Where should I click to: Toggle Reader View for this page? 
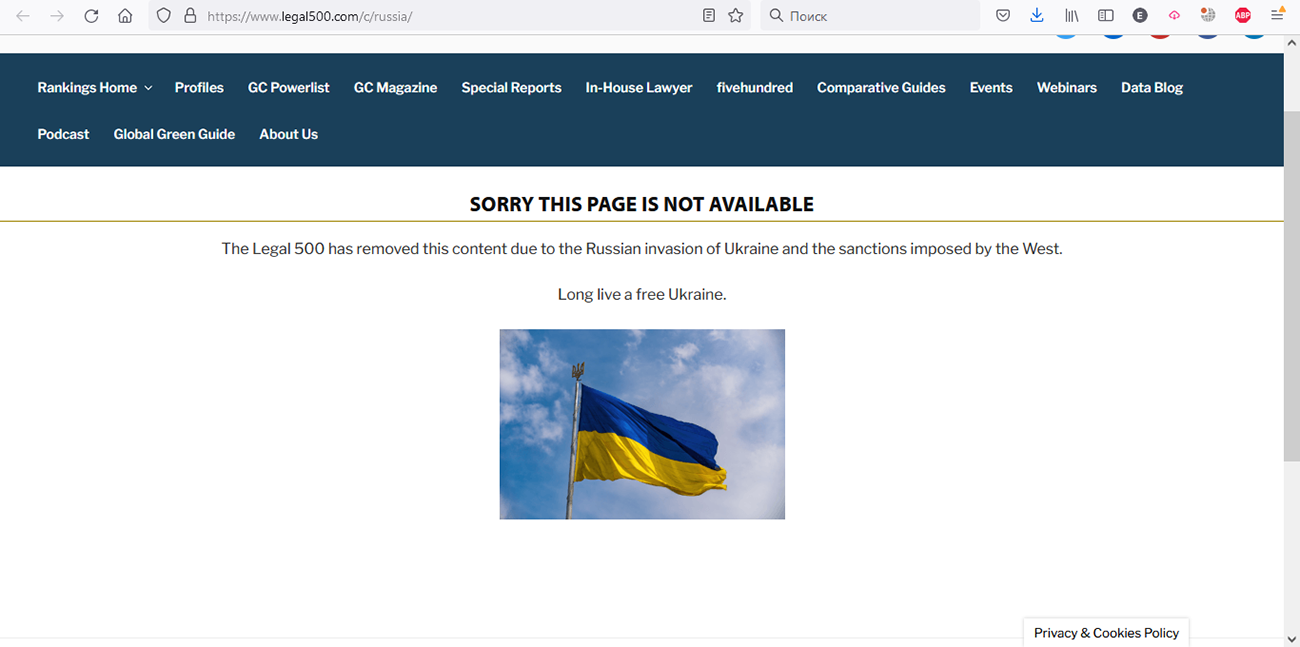pyautogui.click(x=709, y=16)
